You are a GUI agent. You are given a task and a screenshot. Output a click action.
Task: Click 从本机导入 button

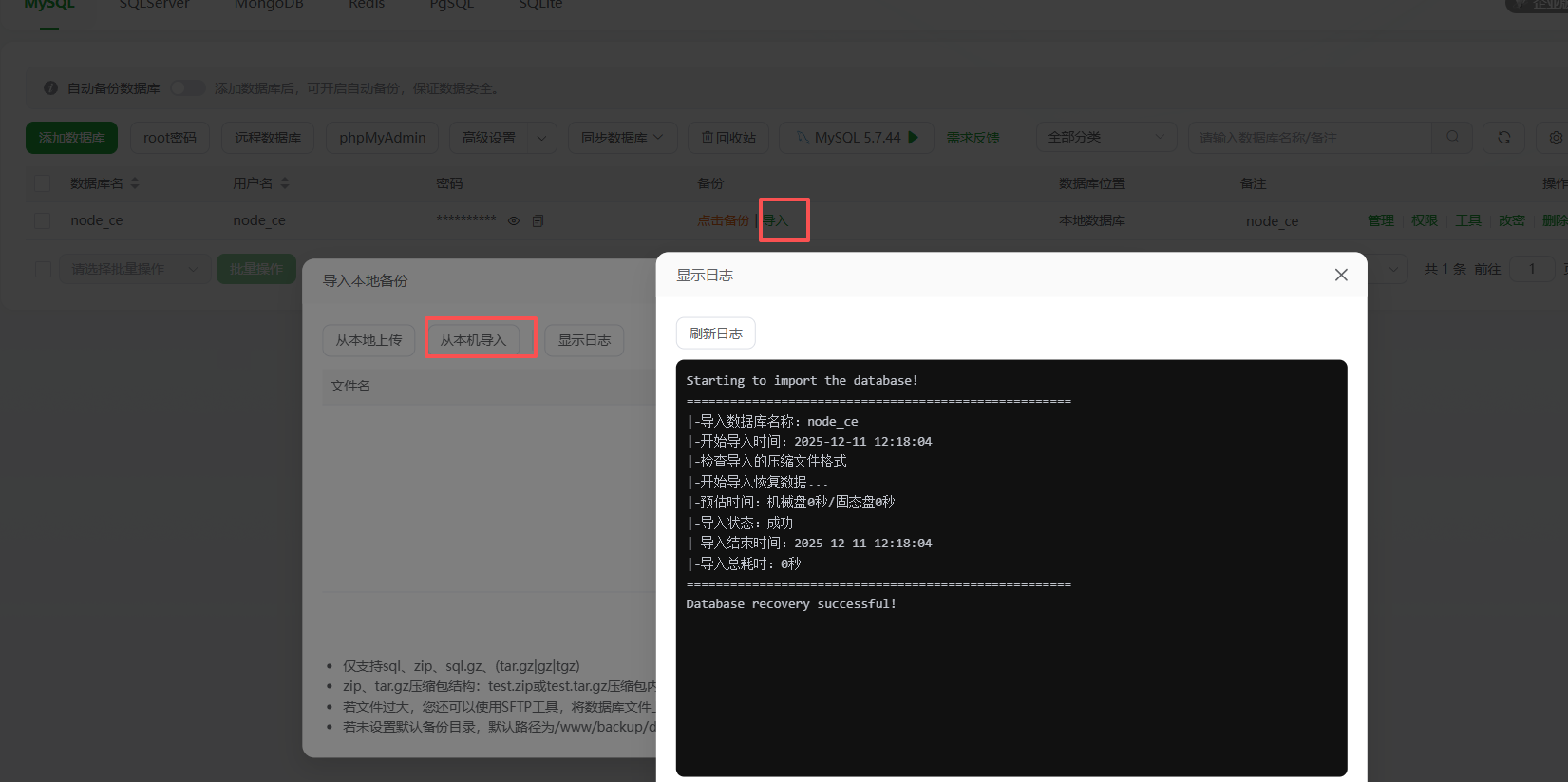coord(473,340)
